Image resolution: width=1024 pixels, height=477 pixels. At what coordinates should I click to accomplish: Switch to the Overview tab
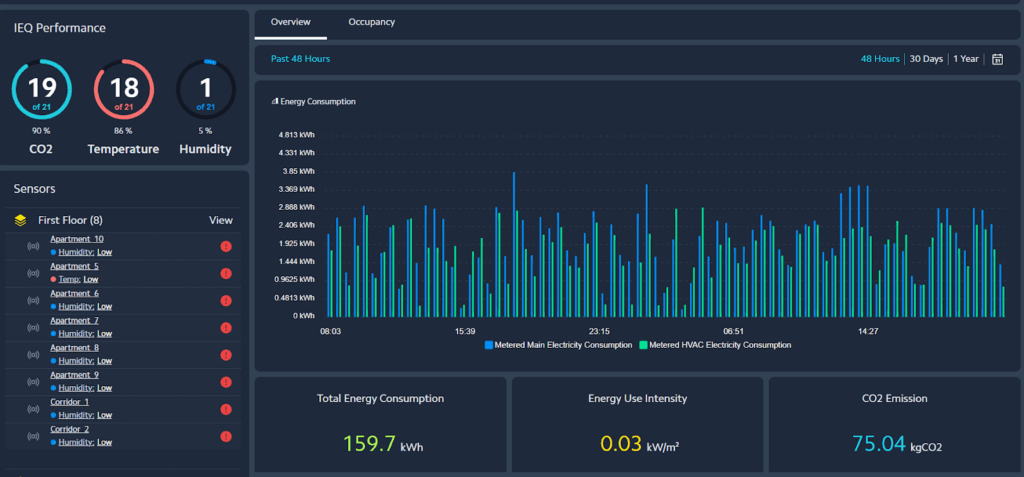[291, 22]
